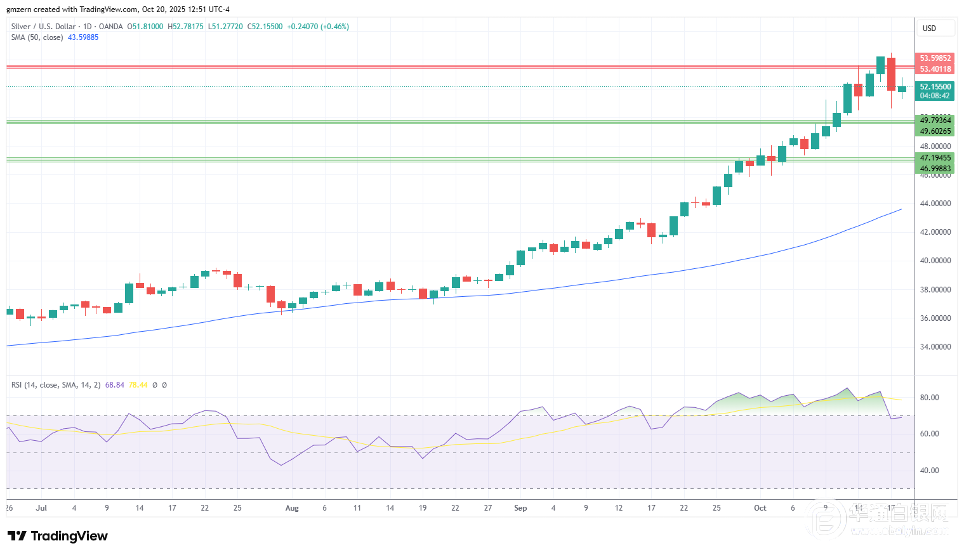Click the Oct label on the time axis
The height and width of the screenshot is (556, 964).
[x=761, y=507]
